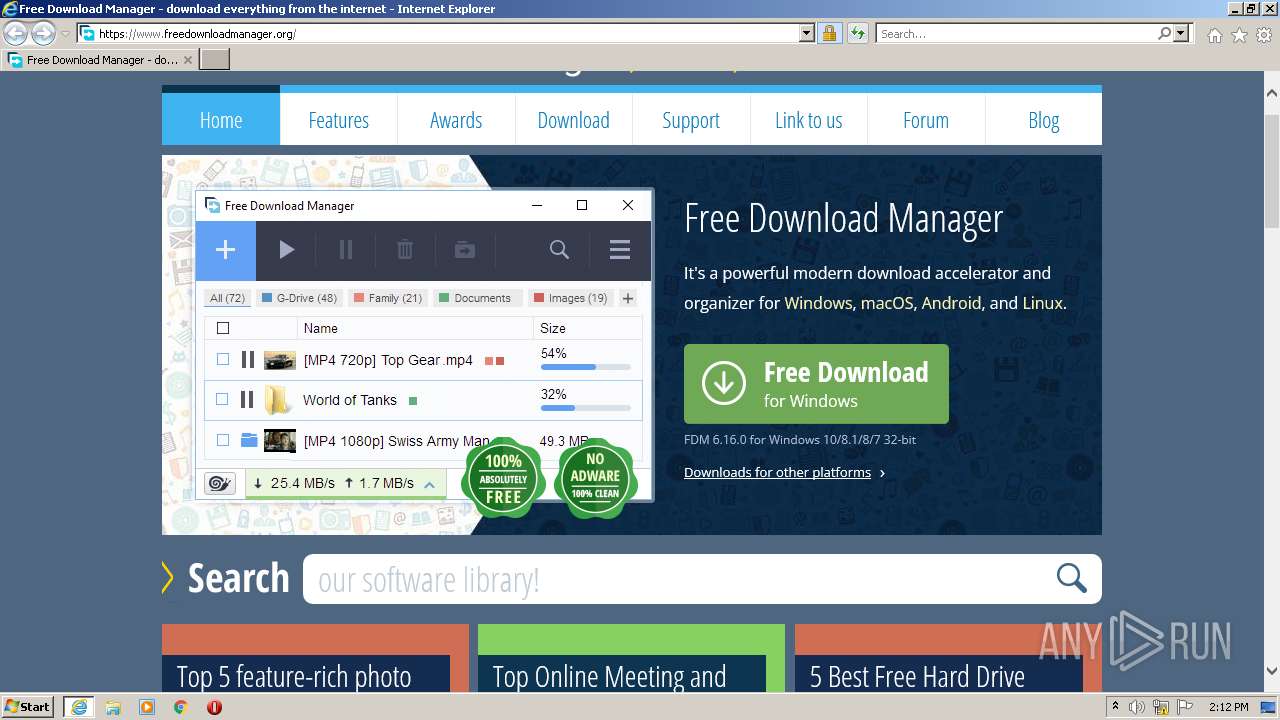Open the Link to us page
This screenshot has width=1280, height=720.
tap(808, 120)
